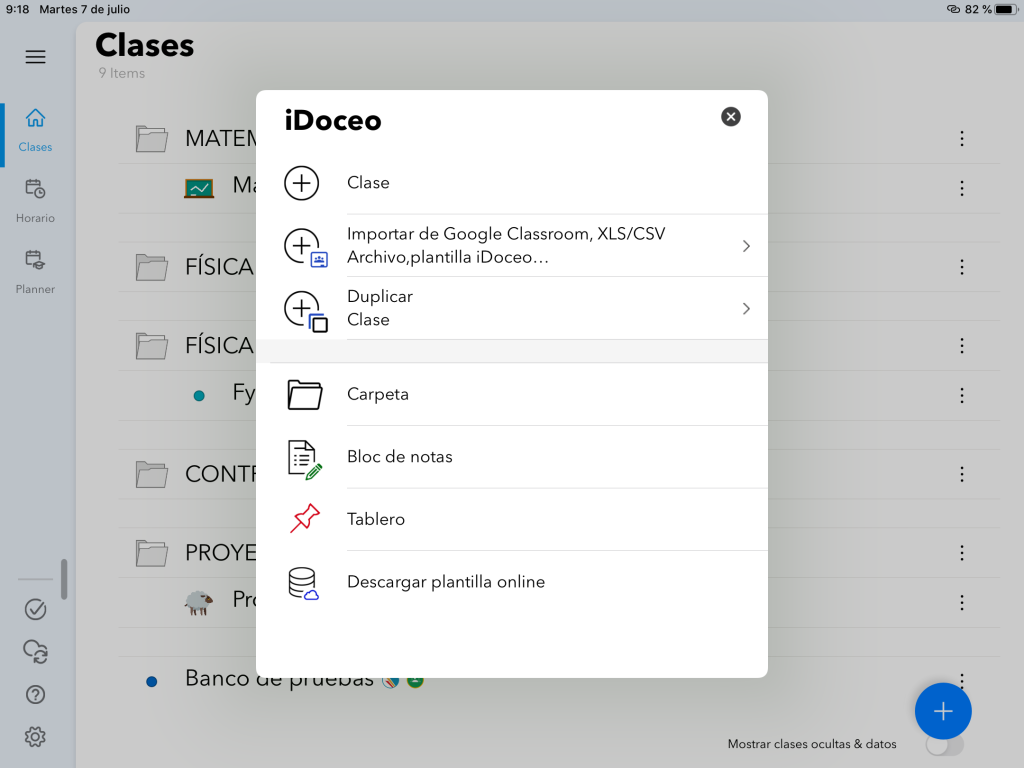This screenshot has height=768, width=1024.
Task: Open three-dot menu for the sheep class
Action: (962, 602)
